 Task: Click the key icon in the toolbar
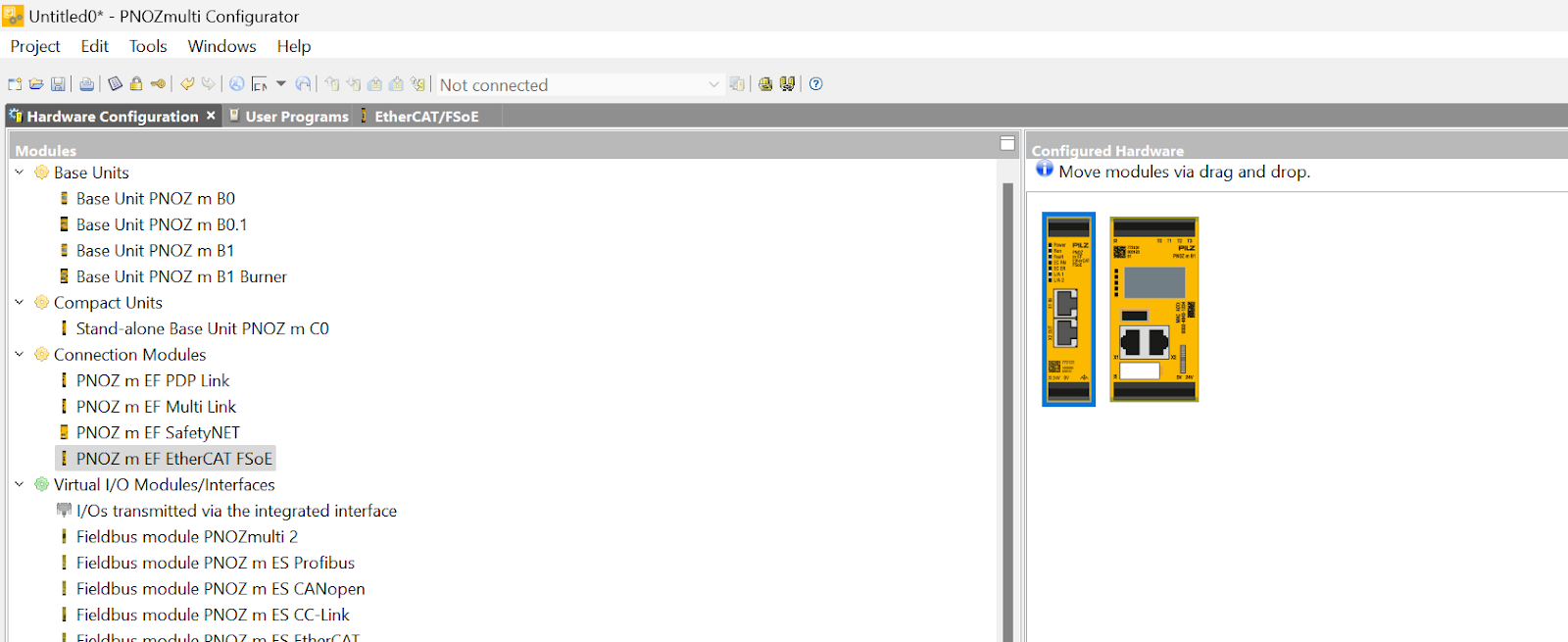tap(158, 84)
